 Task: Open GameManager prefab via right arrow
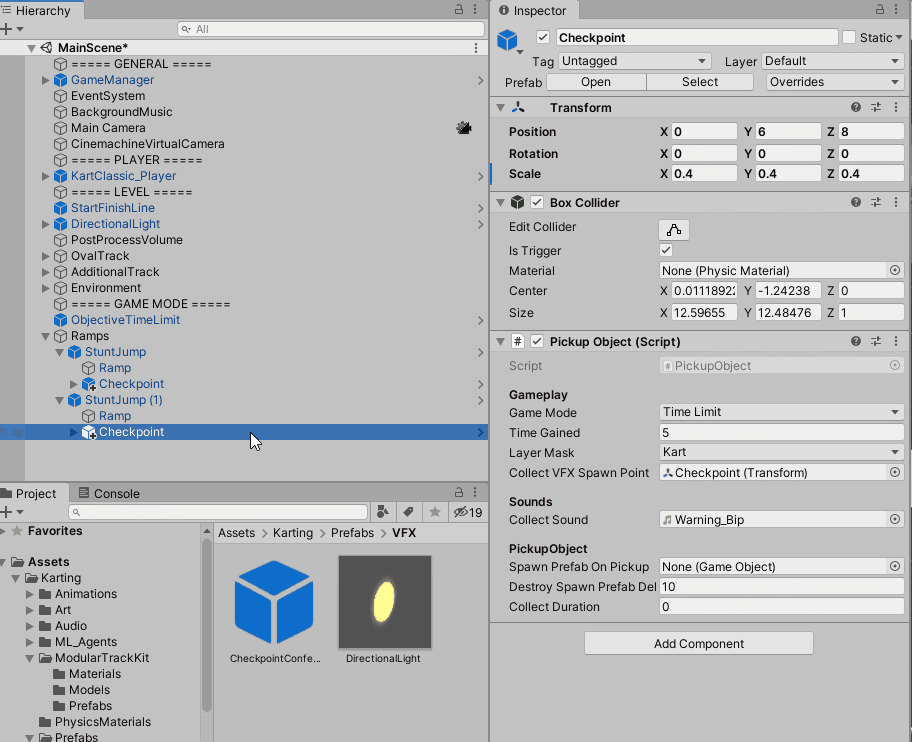[480, 80]
